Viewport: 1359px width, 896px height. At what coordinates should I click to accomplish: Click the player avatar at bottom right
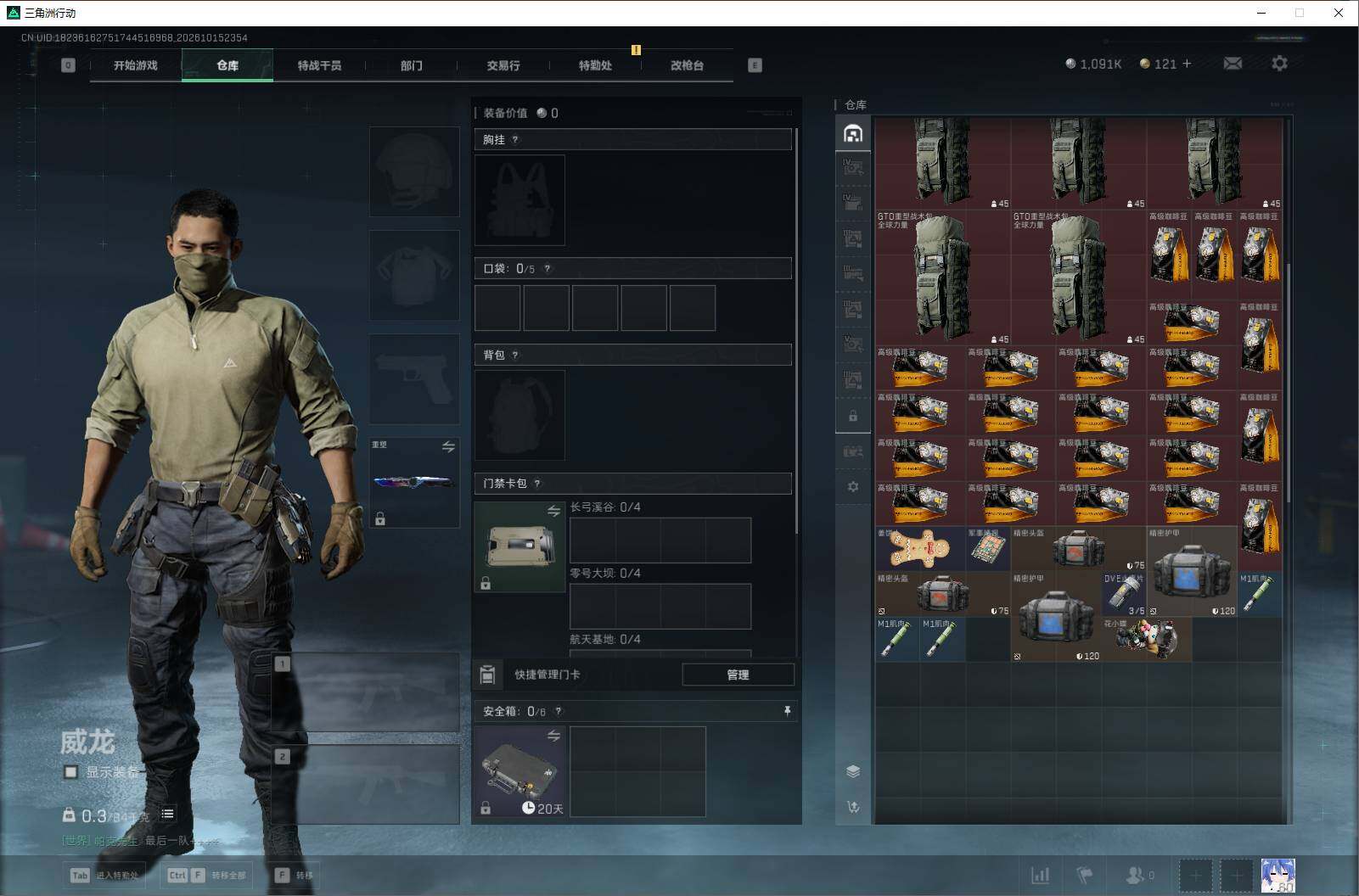tap(1278, 876)
